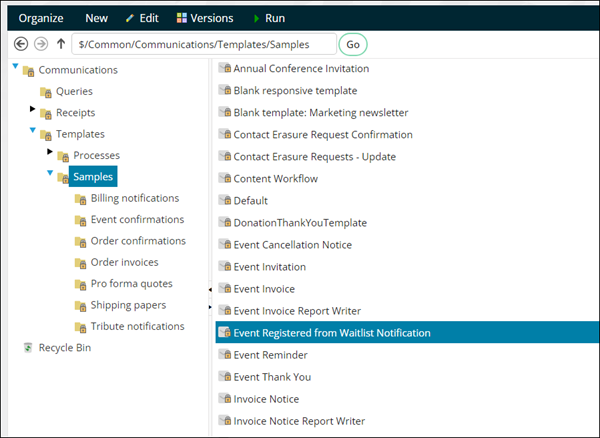
Task: Open the Edit menu item
Action: (x=142, y=18)
